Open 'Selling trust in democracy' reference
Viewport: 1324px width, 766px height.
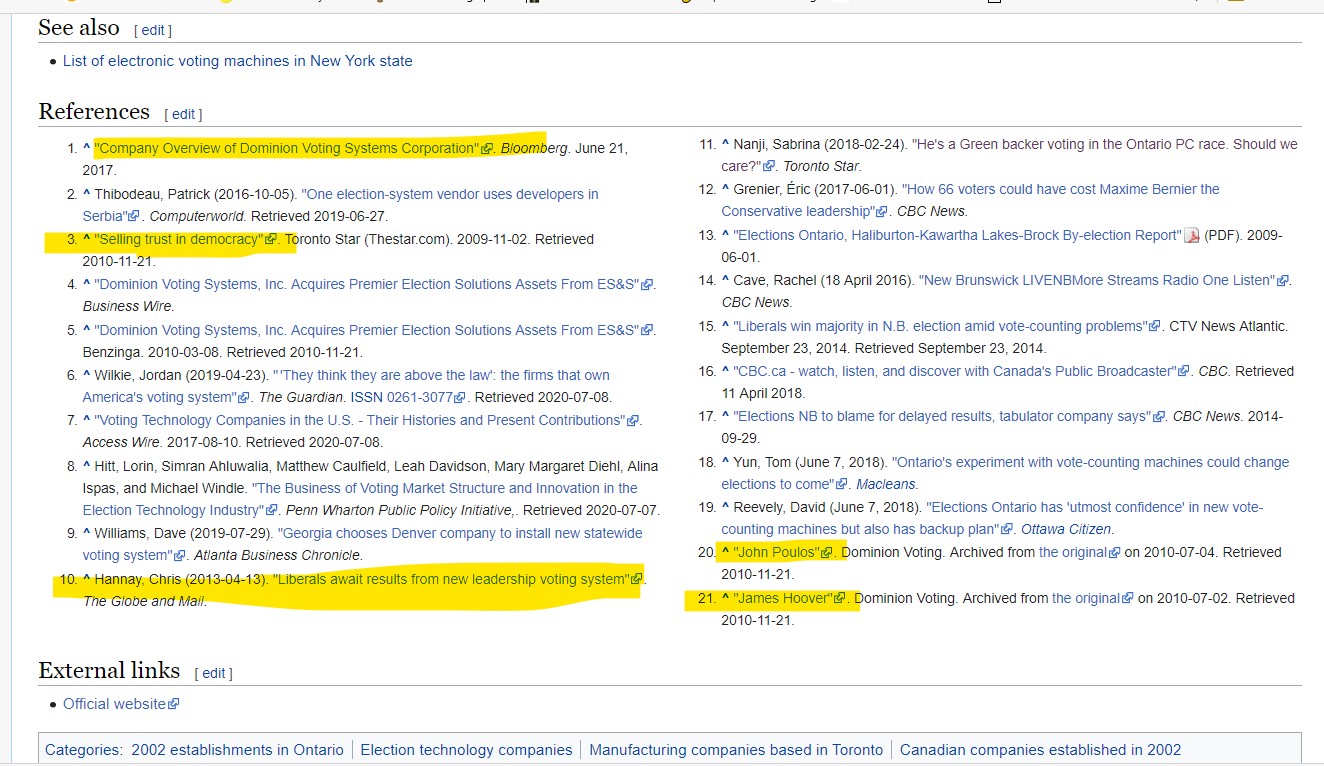(179, 239)
